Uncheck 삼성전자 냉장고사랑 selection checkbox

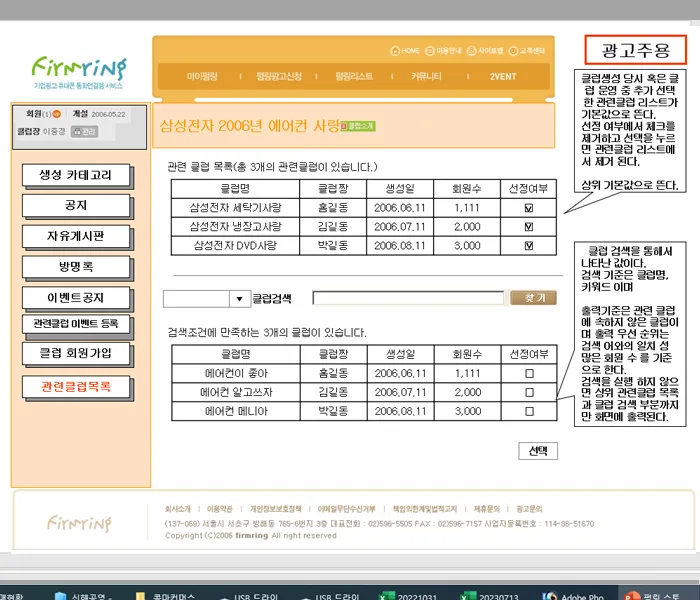click(529, 227)
